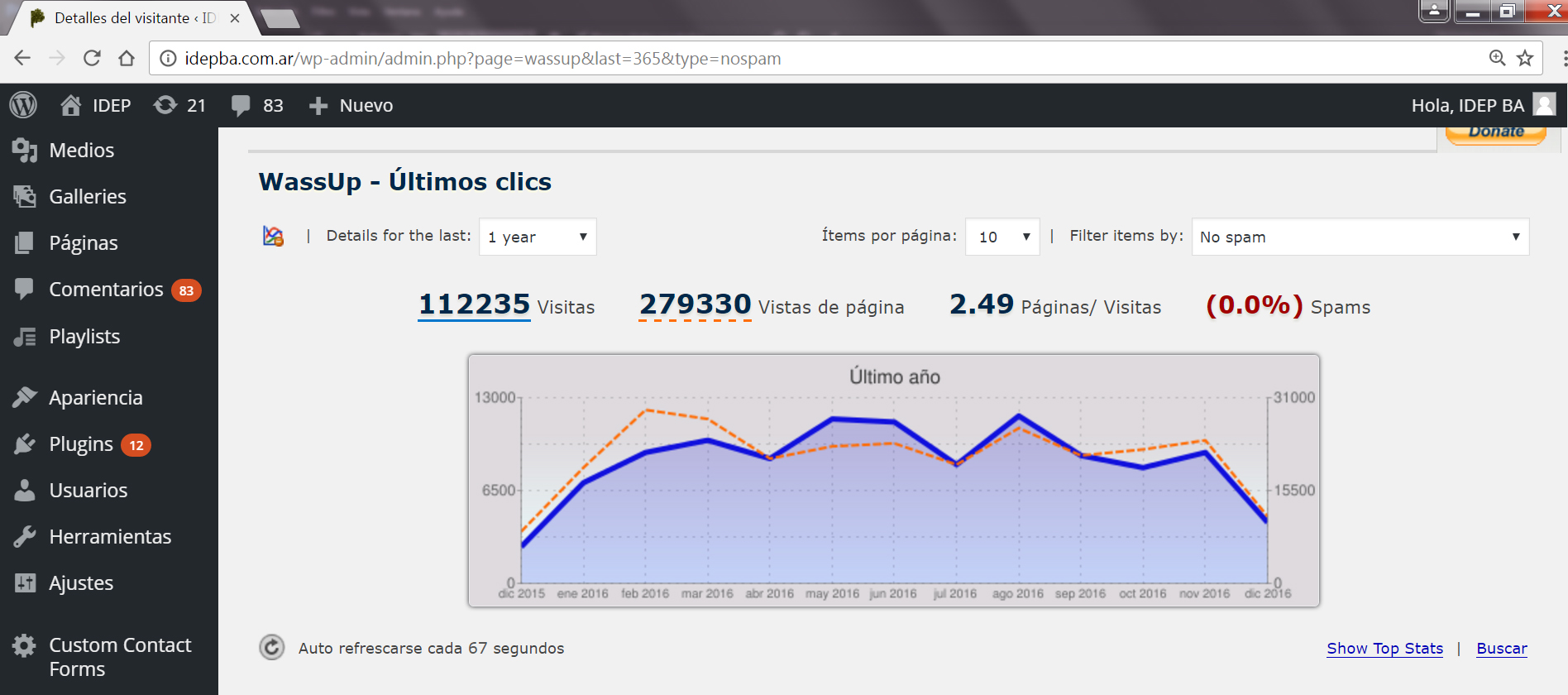Open Galleries in the sidebar menu
Viewport: 1568px width, 695px height.
[88, 196]
